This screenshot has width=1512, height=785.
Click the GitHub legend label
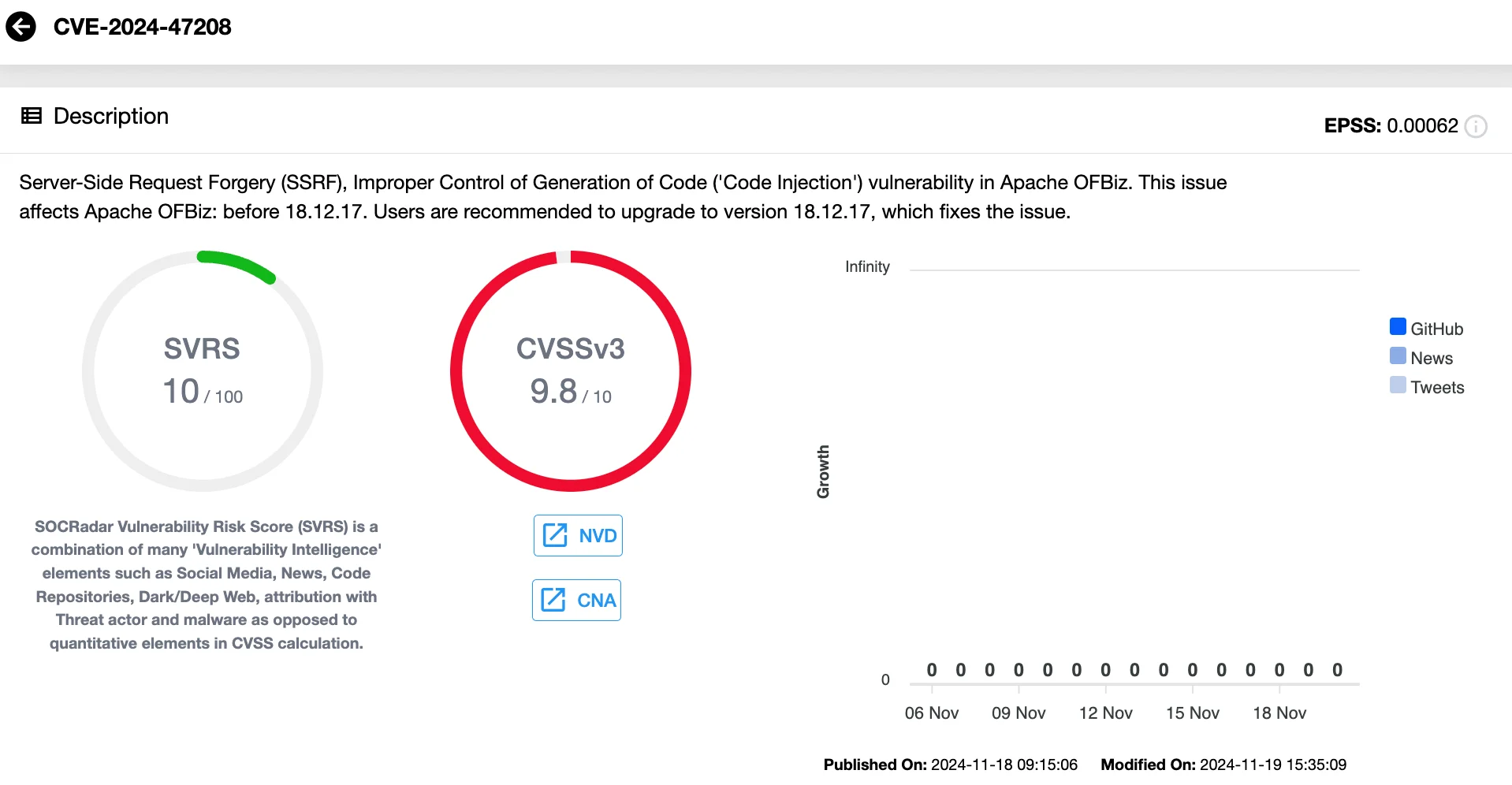click(1436, 329)
